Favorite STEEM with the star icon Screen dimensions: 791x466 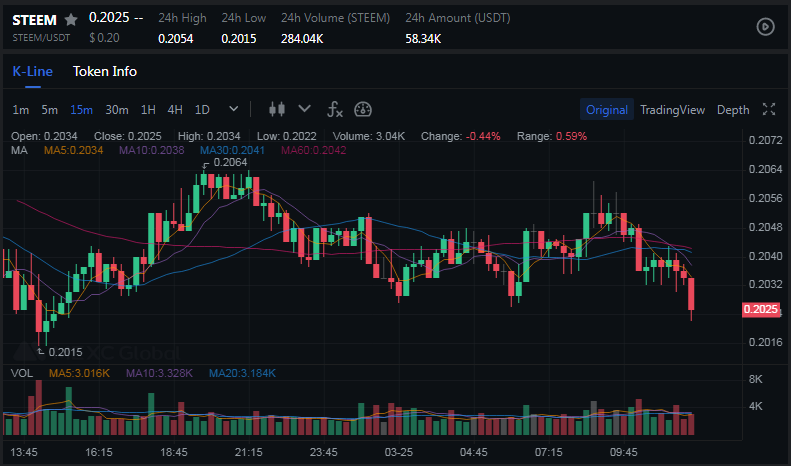(x=71, y=19)
